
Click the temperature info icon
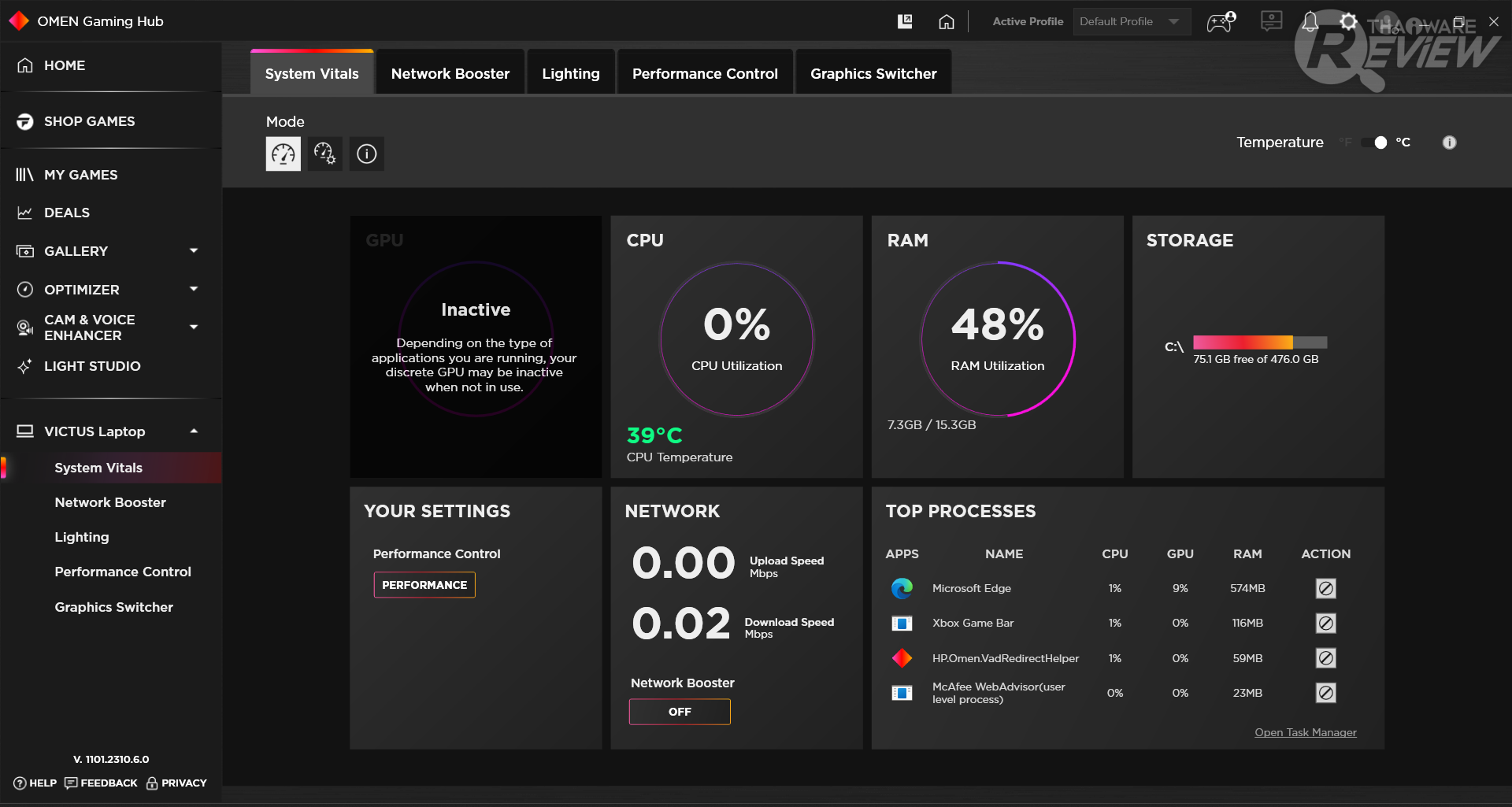click(x=1449, y=143)
